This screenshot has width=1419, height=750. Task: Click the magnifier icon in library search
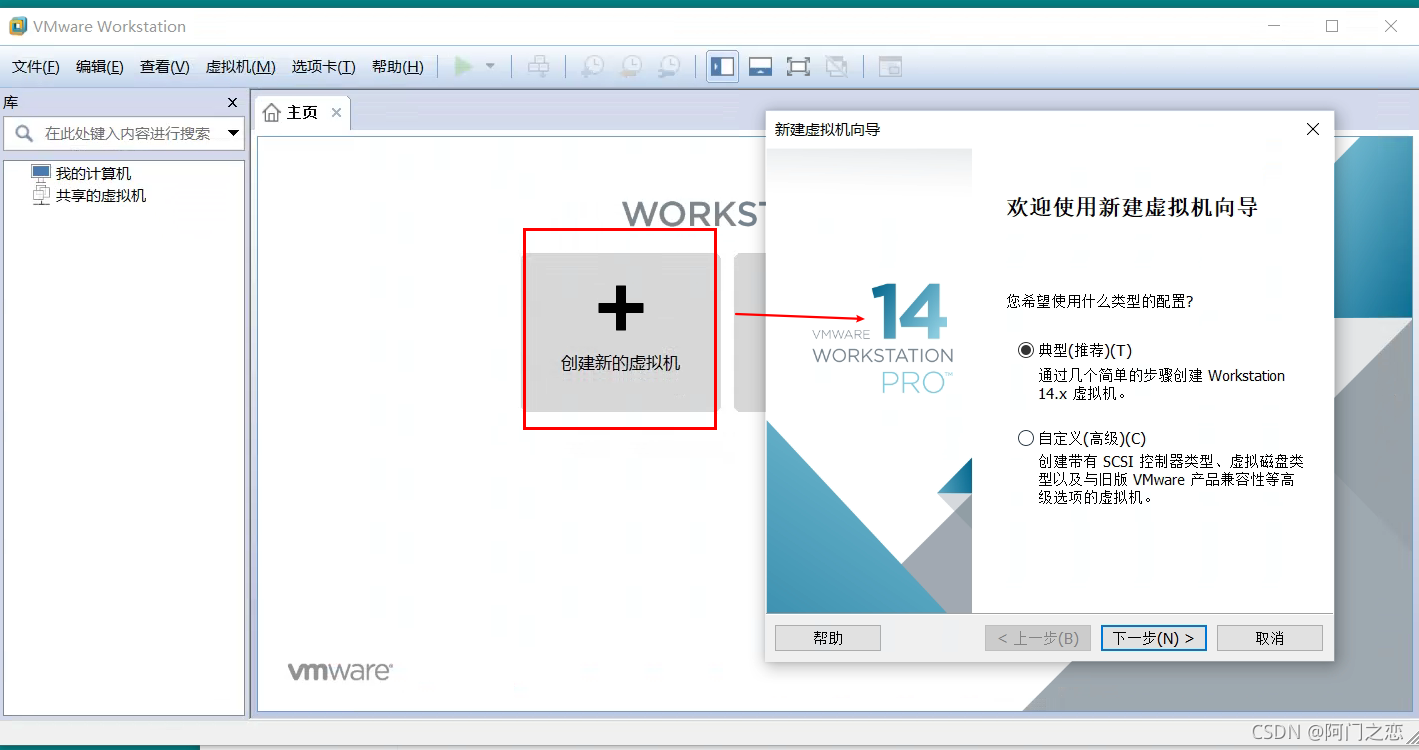point(24,133)
